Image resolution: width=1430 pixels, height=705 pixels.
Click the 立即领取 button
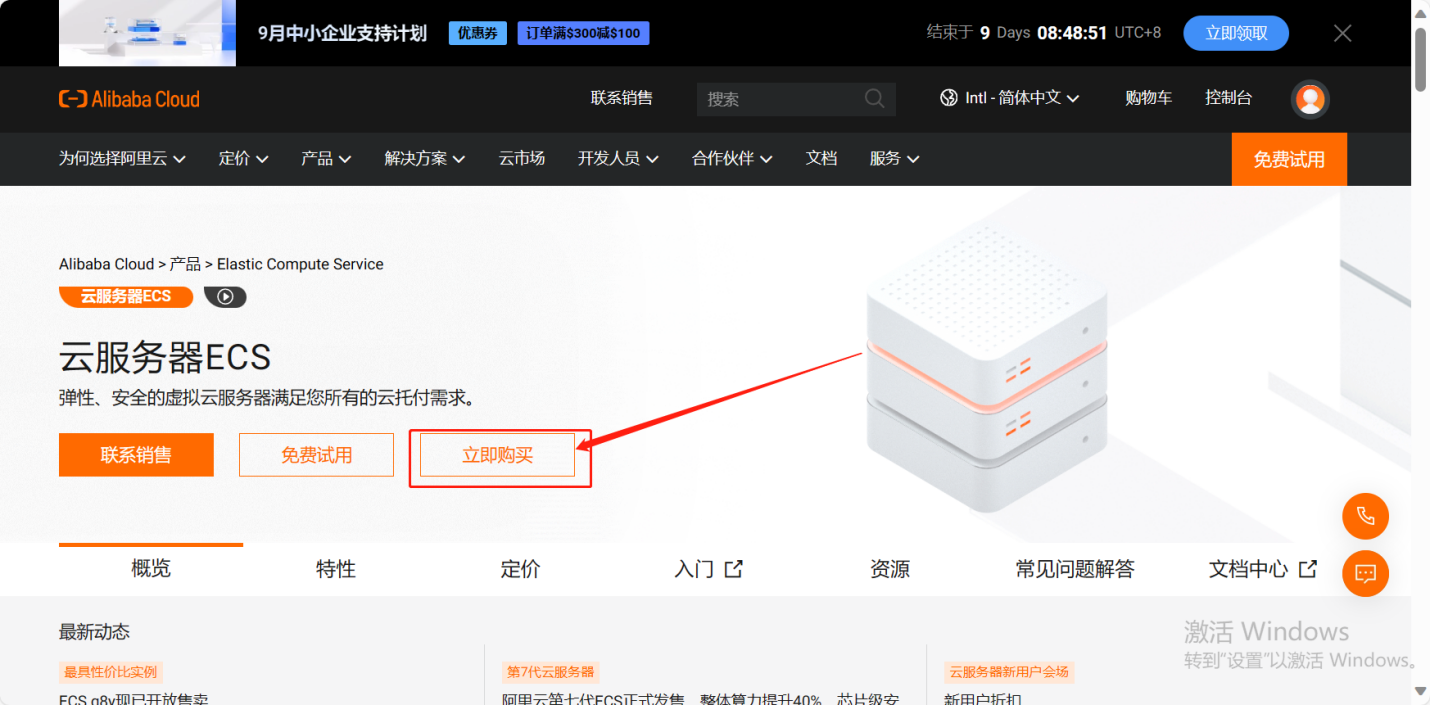(x=1236, y=33)
